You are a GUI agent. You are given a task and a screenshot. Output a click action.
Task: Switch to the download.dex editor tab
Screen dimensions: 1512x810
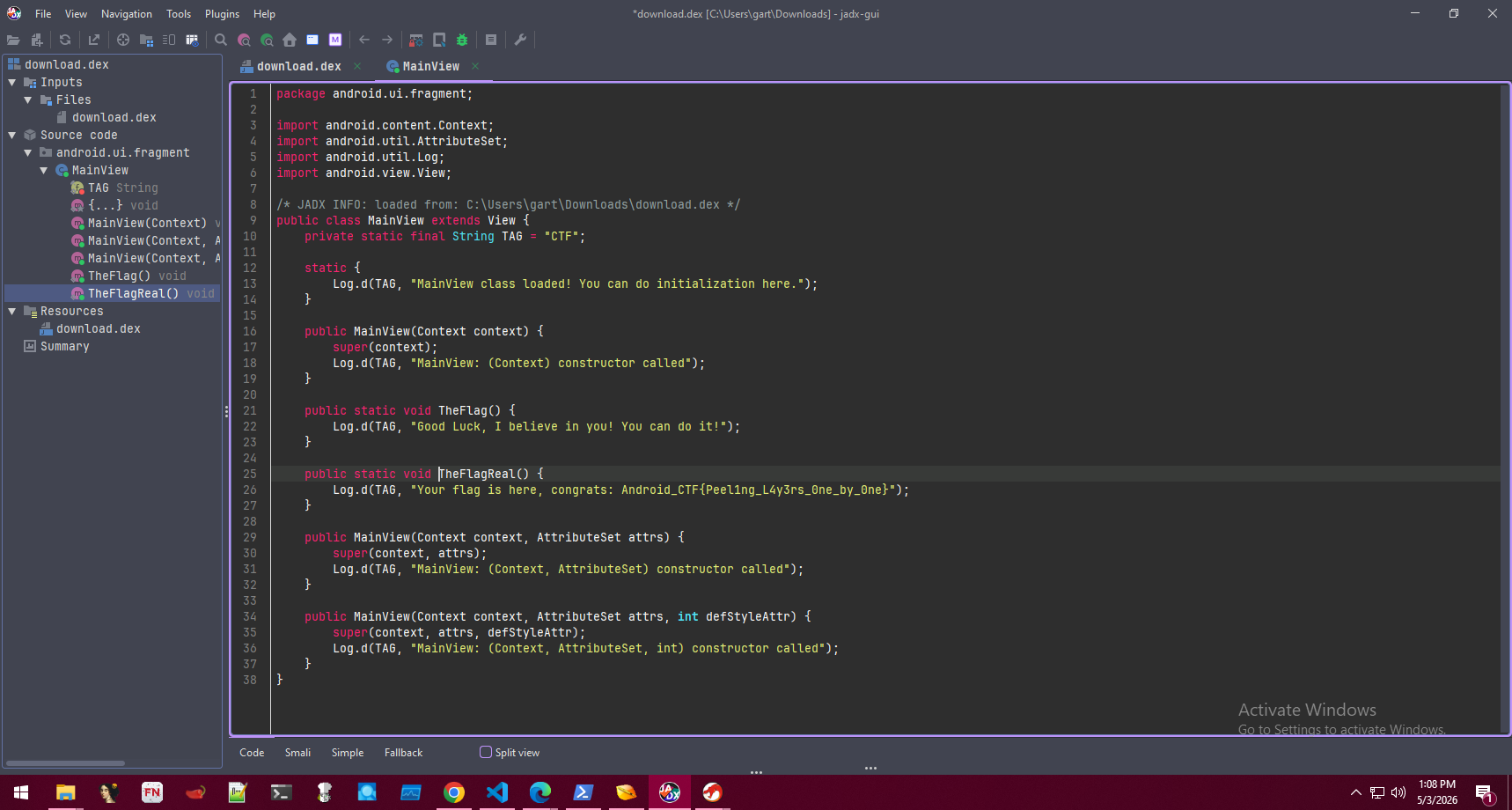point(299,66)
